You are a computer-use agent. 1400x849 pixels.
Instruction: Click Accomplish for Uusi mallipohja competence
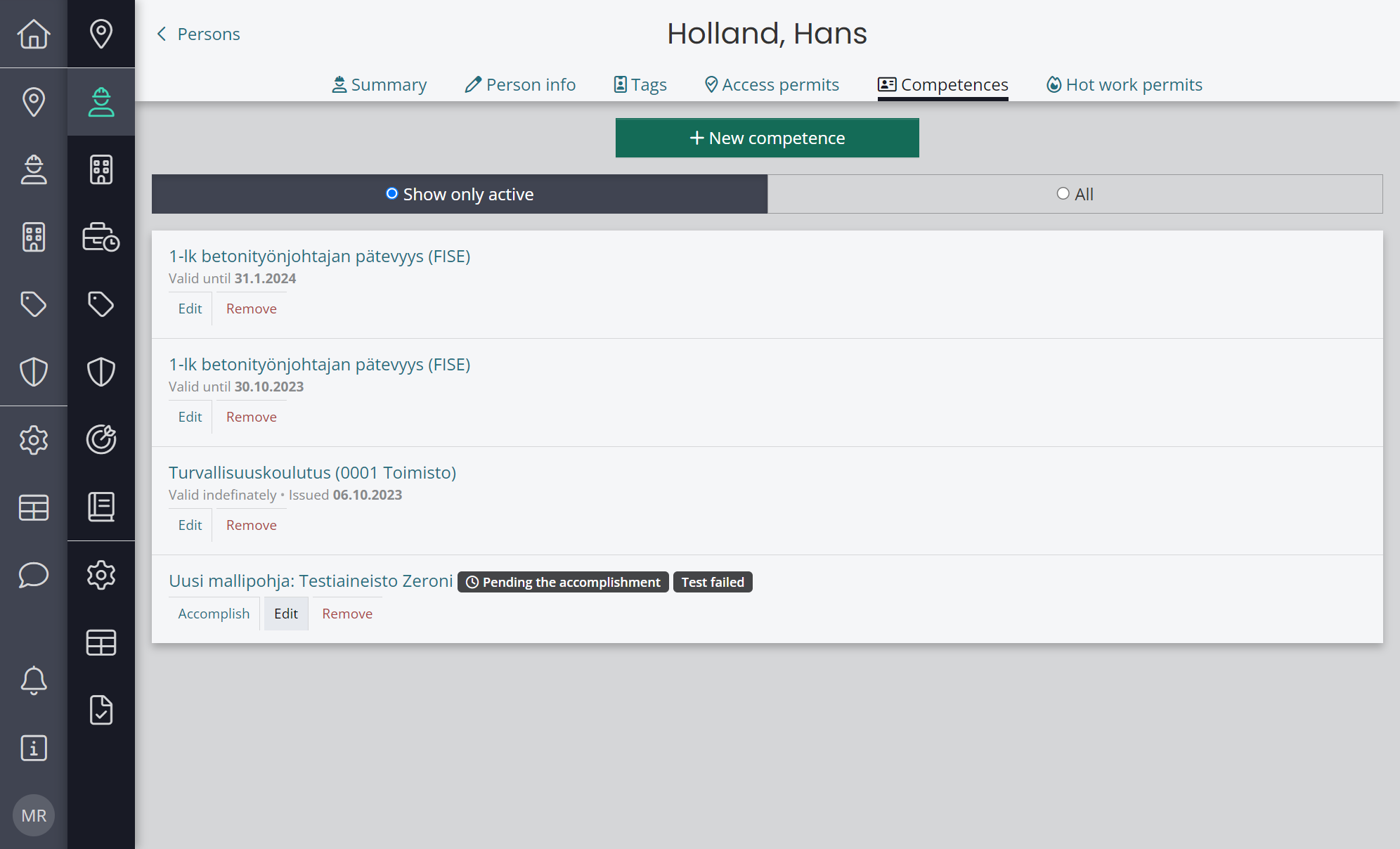pyautogui.click(x=214, y=614)
